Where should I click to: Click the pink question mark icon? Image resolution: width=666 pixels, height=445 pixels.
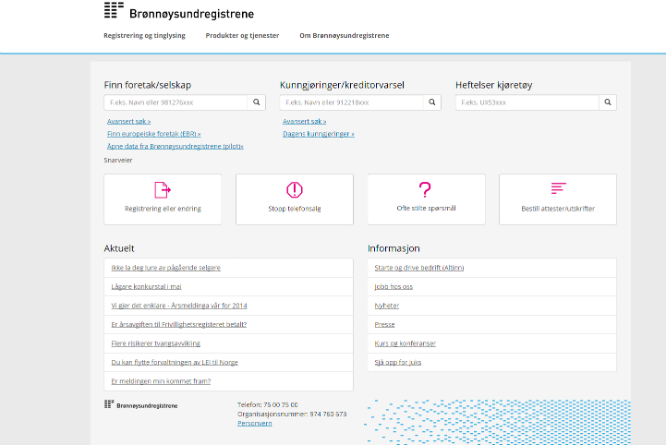point(425,189)
